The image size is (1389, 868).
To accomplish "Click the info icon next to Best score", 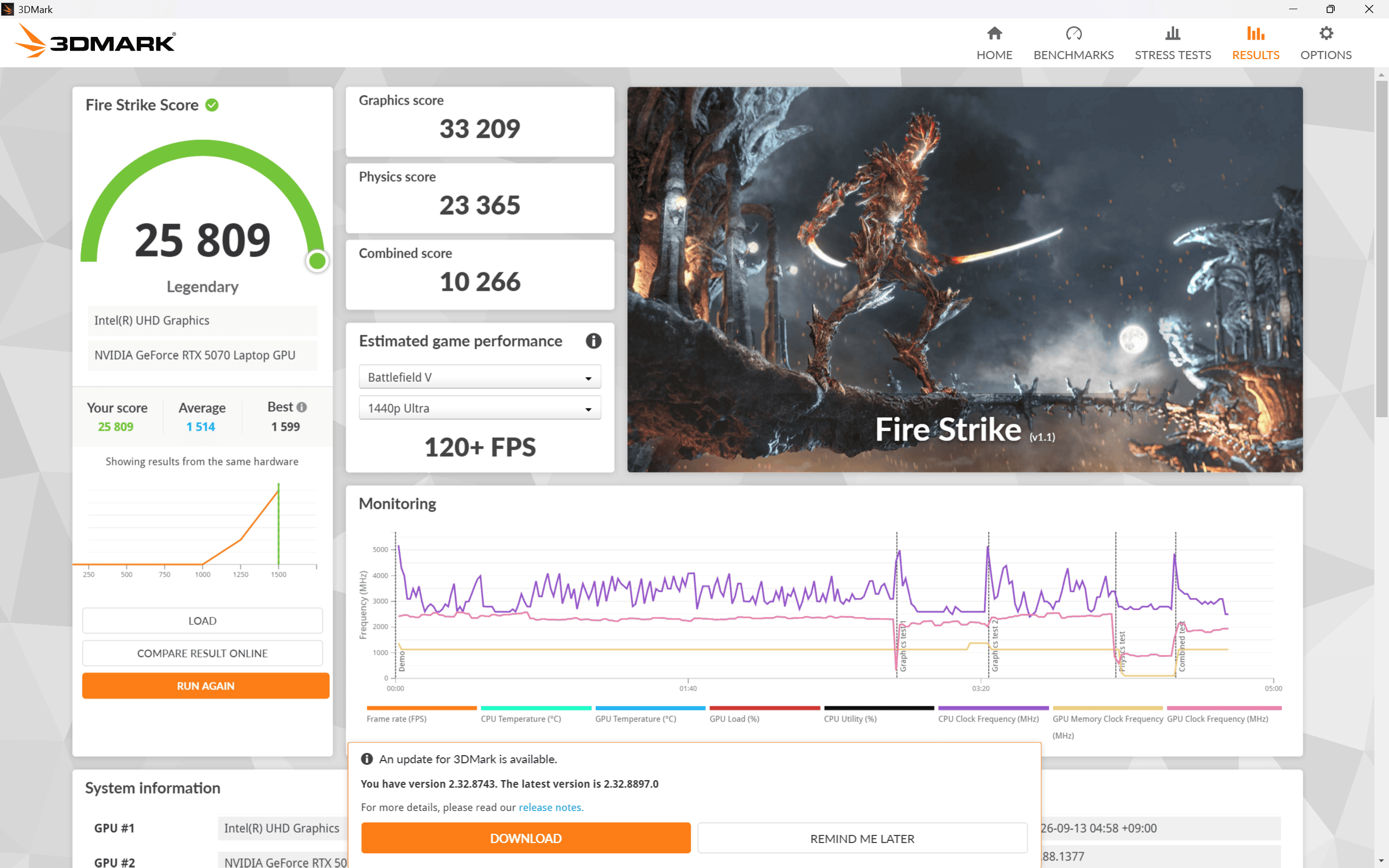I will [302, 407].
